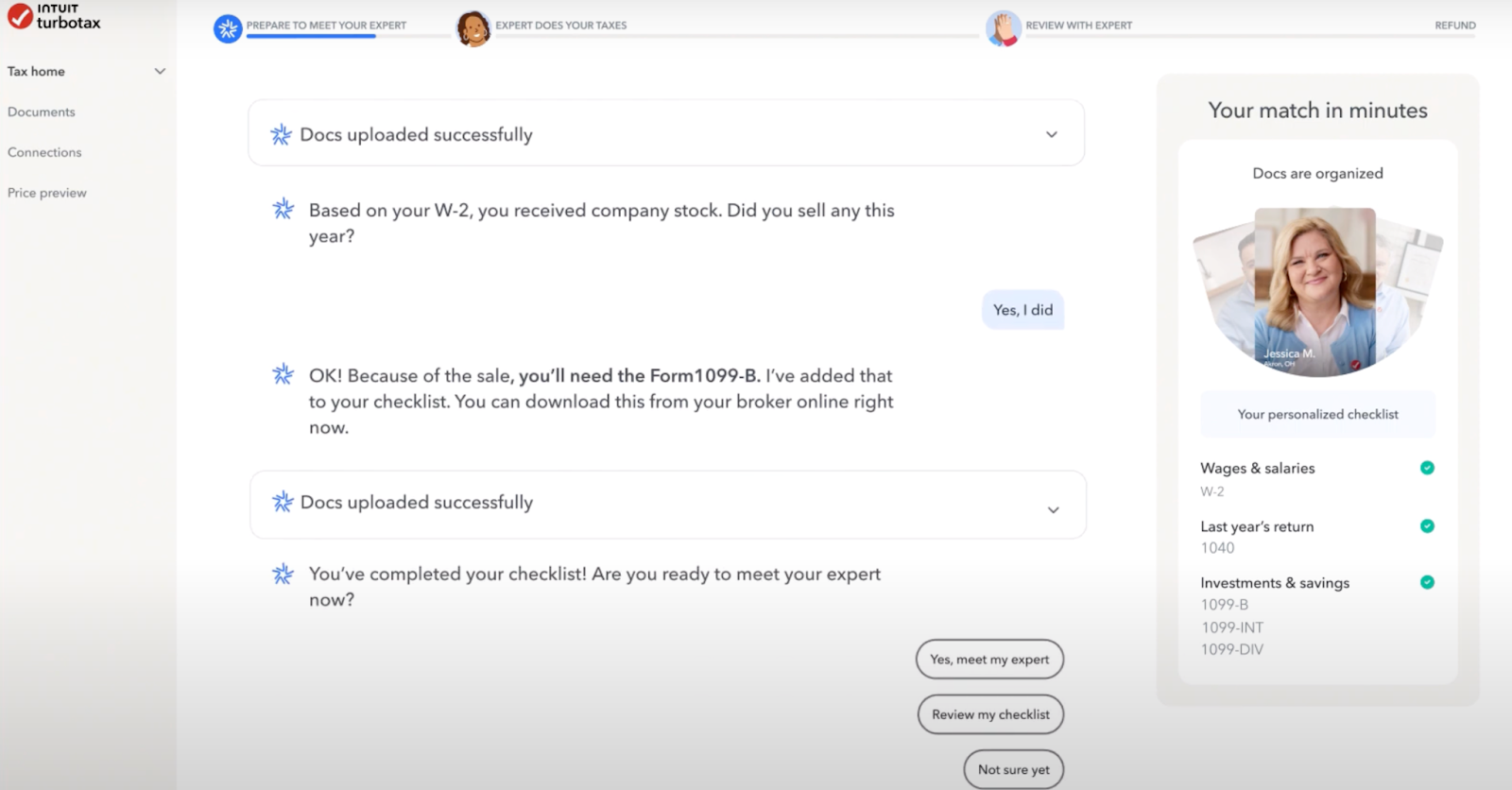
Task: Click sparkle icon in first Docs uploaded card
Action: click(282, 135)
